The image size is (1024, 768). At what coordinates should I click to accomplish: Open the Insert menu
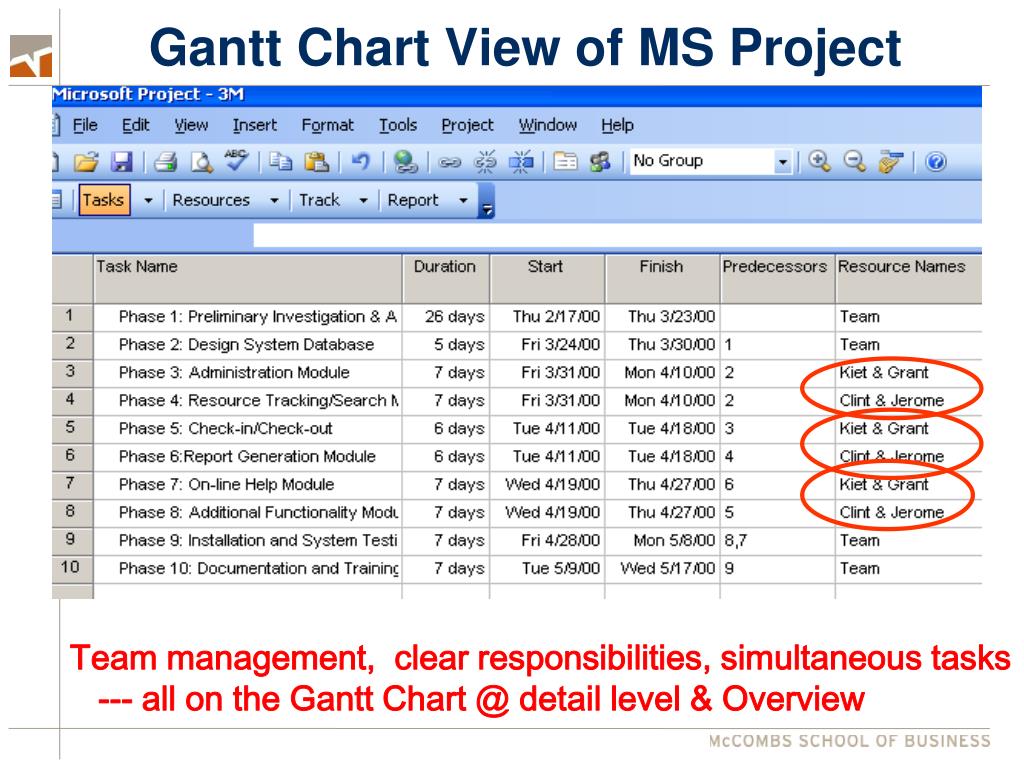(x=255, y=125)
